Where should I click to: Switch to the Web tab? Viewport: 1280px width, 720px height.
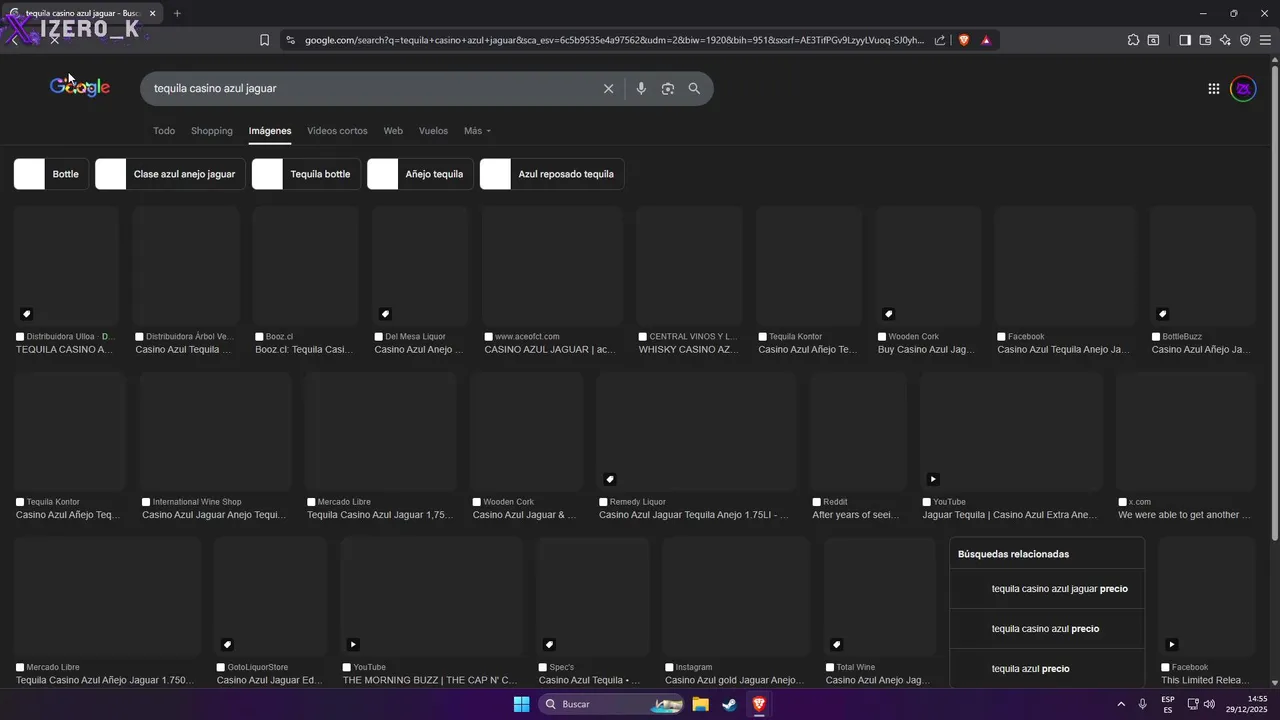[x=393, y=131]
